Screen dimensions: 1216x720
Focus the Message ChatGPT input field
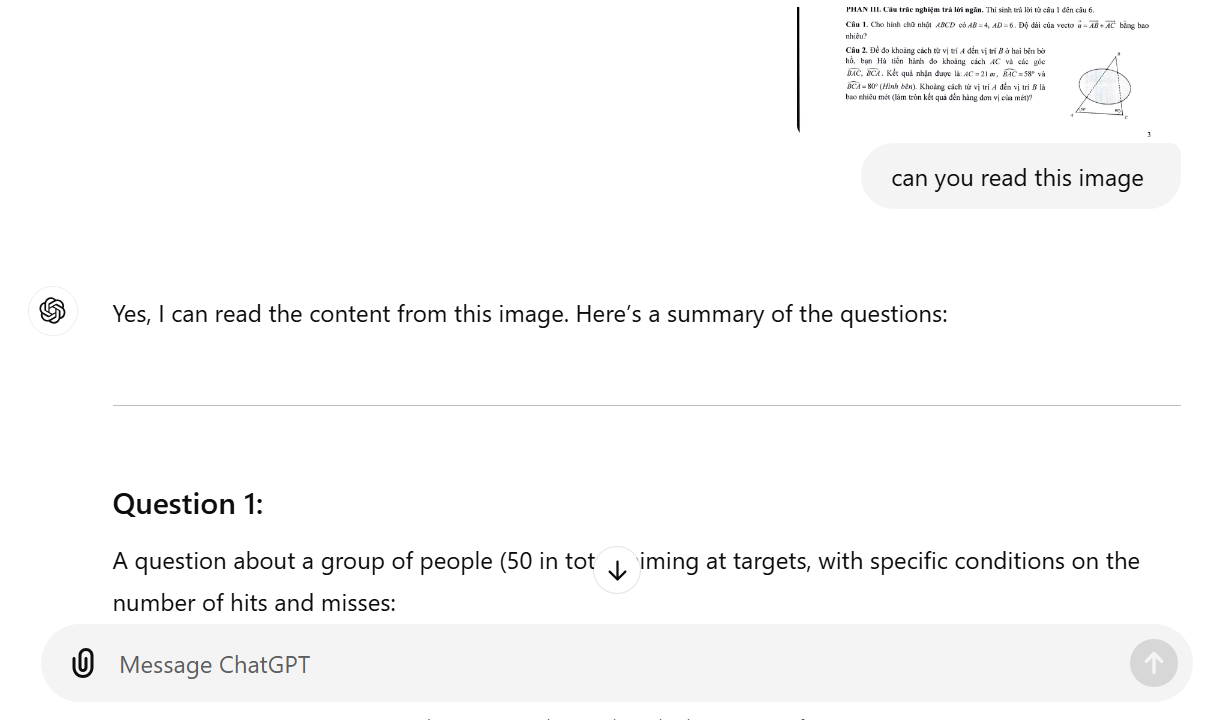600,664
